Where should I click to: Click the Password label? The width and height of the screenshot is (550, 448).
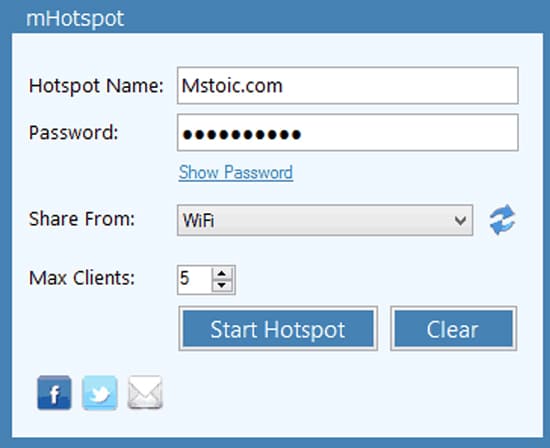[x=73, y=133]
